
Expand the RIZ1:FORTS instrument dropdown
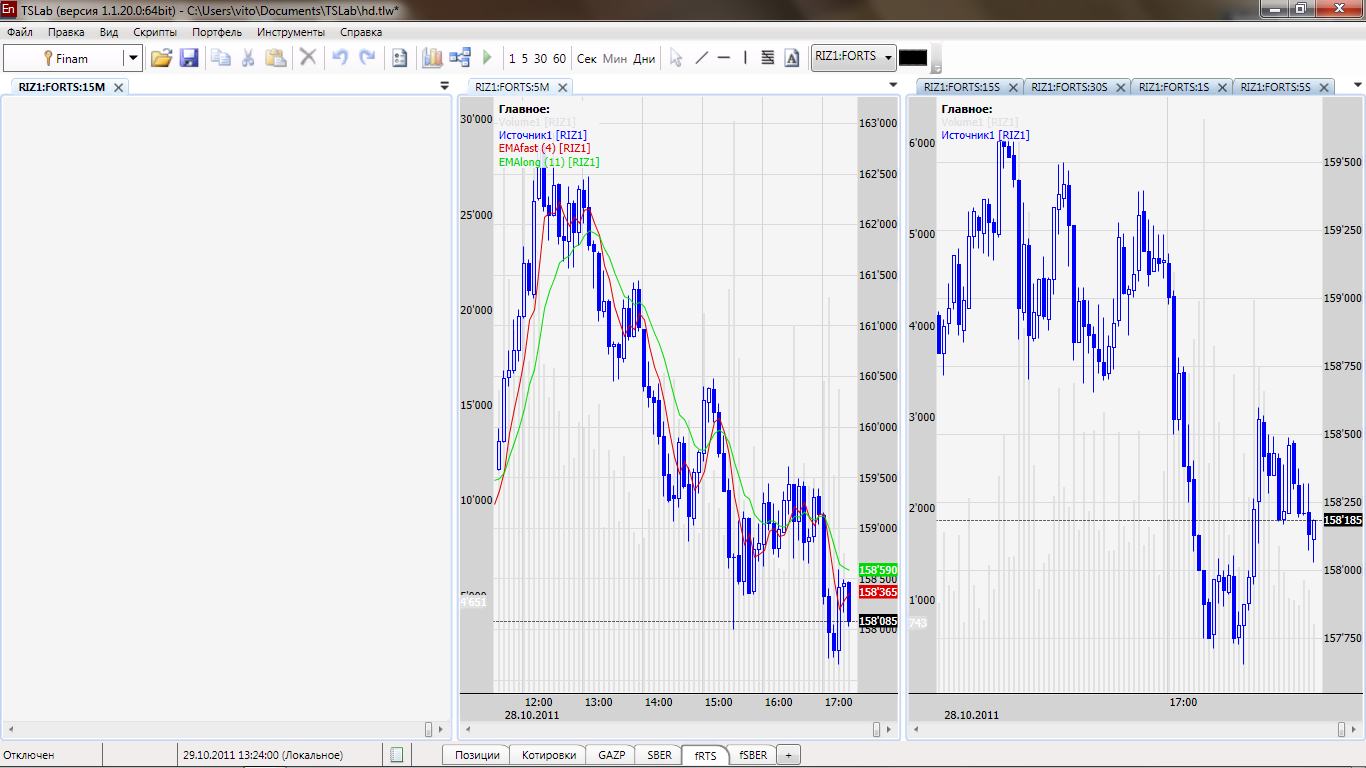click(887, 57)
